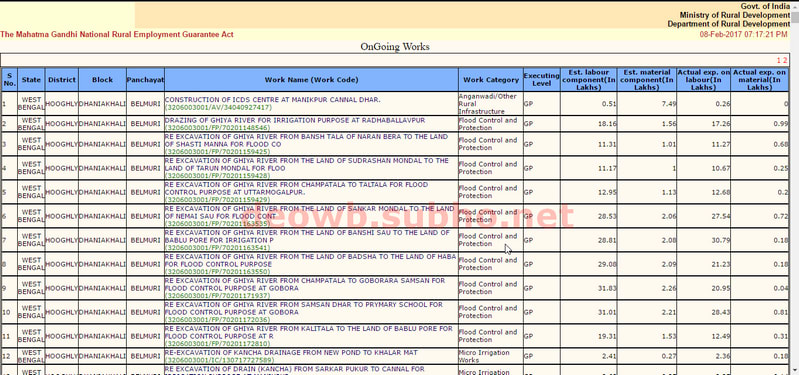Click the labour estimate value 18.16
The image size is (799, 375).
coord(607,124)
